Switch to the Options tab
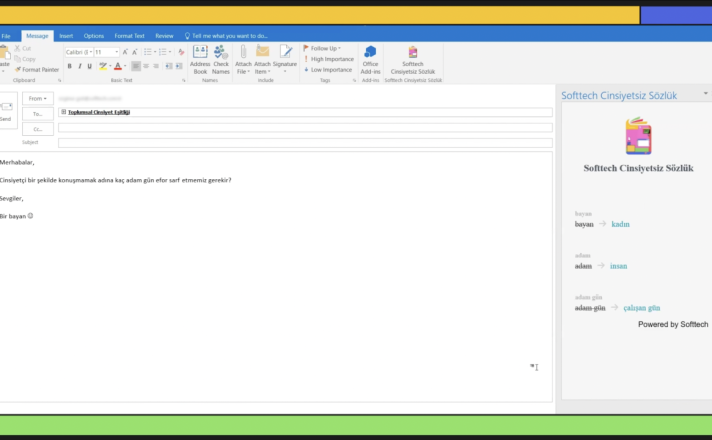Image resolution: width=712 pixels, height=440 pixels. [94, 36]
